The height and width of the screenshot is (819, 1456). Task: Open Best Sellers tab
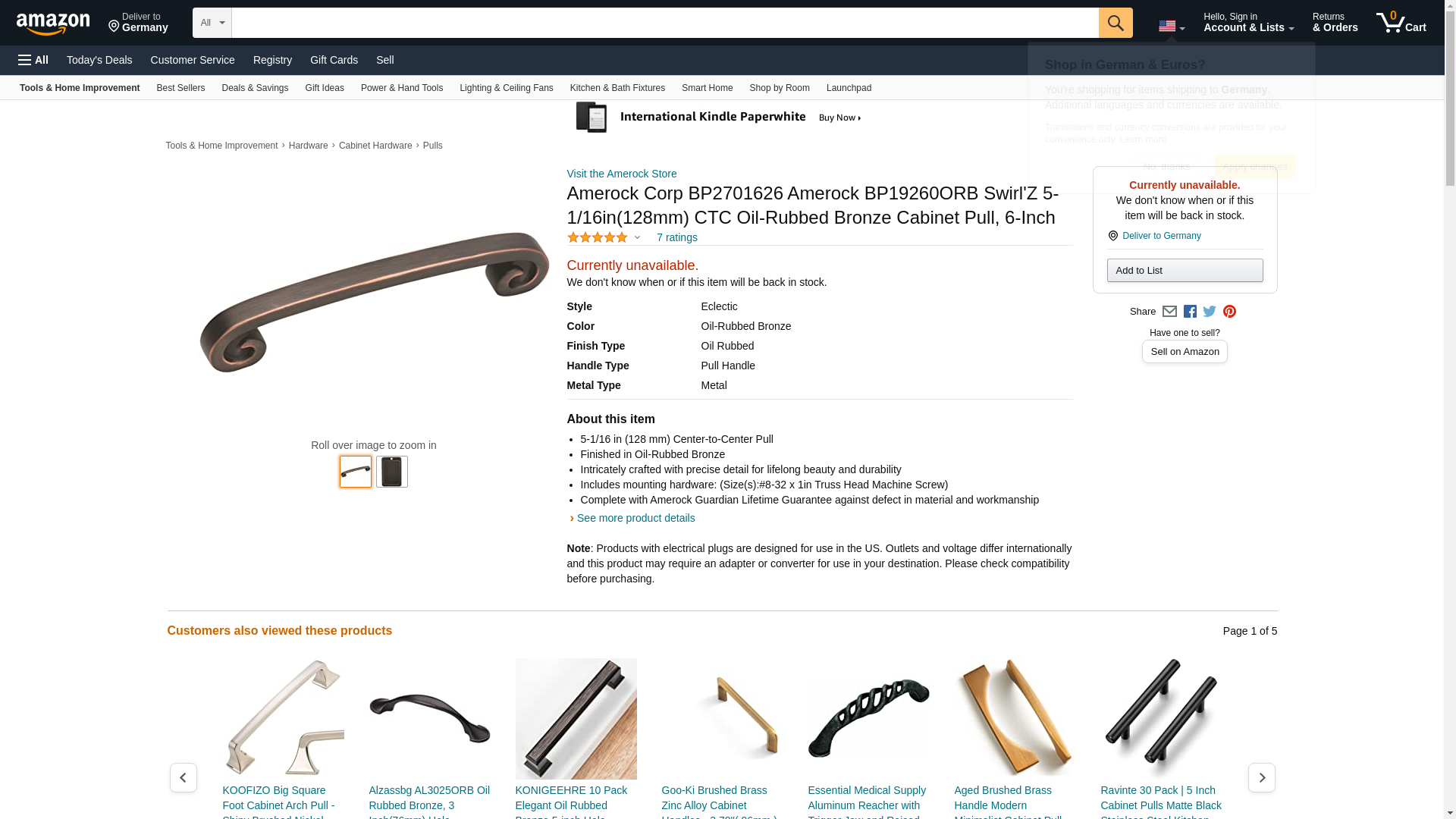[x=180, y=88]
